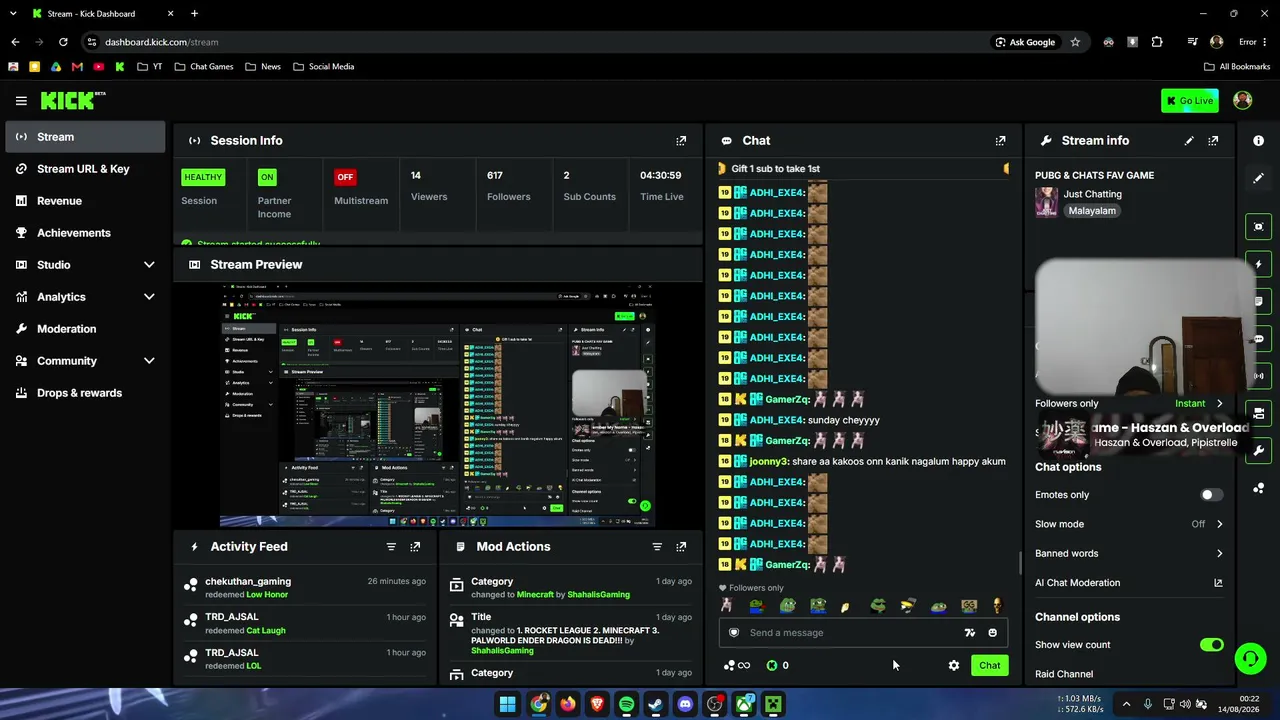Click the Go Live button
Screen dimensions: 1280x720
click(1190, 101)
